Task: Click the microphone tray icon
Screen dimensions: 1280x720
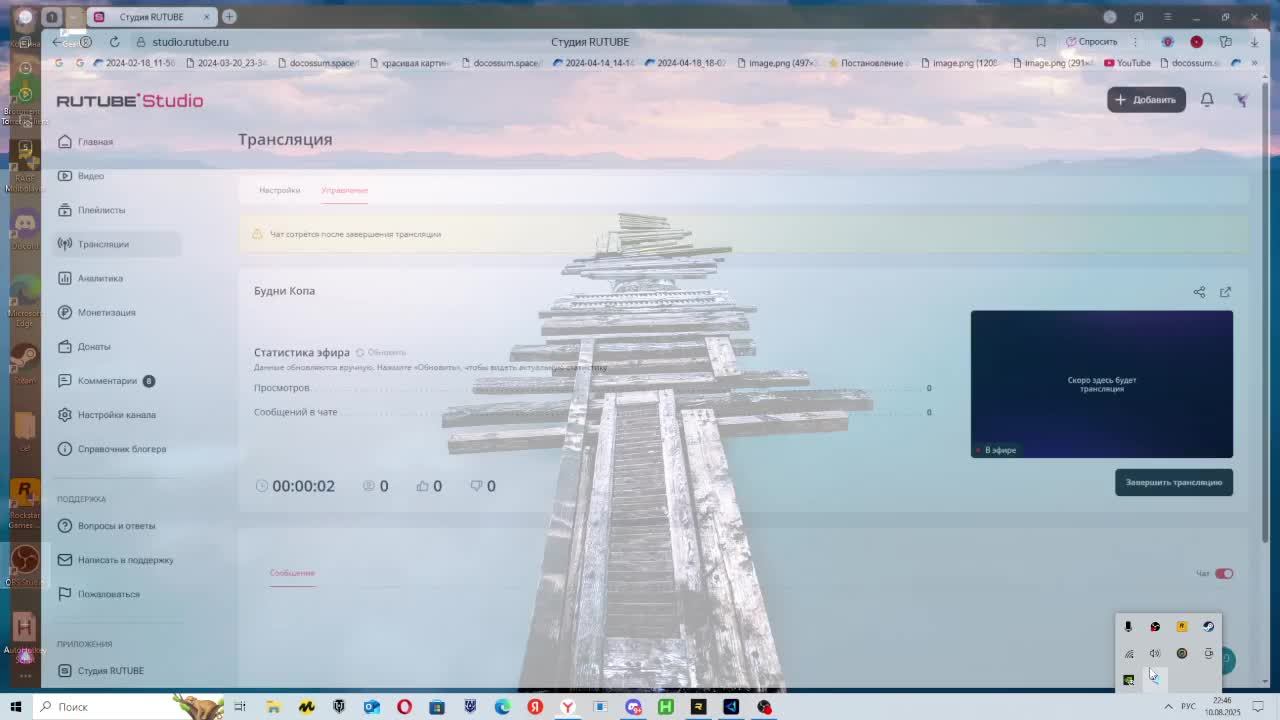Action: coord(1128,627)
